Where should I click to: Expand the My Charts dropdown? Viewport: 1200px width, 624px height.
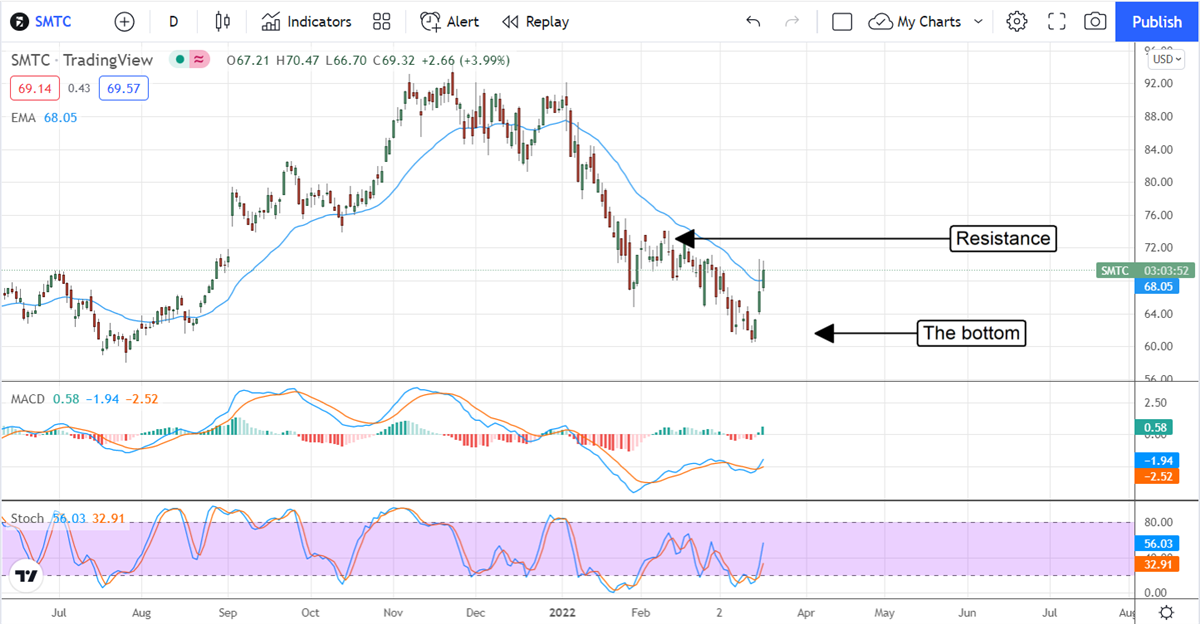coord(927,21)
